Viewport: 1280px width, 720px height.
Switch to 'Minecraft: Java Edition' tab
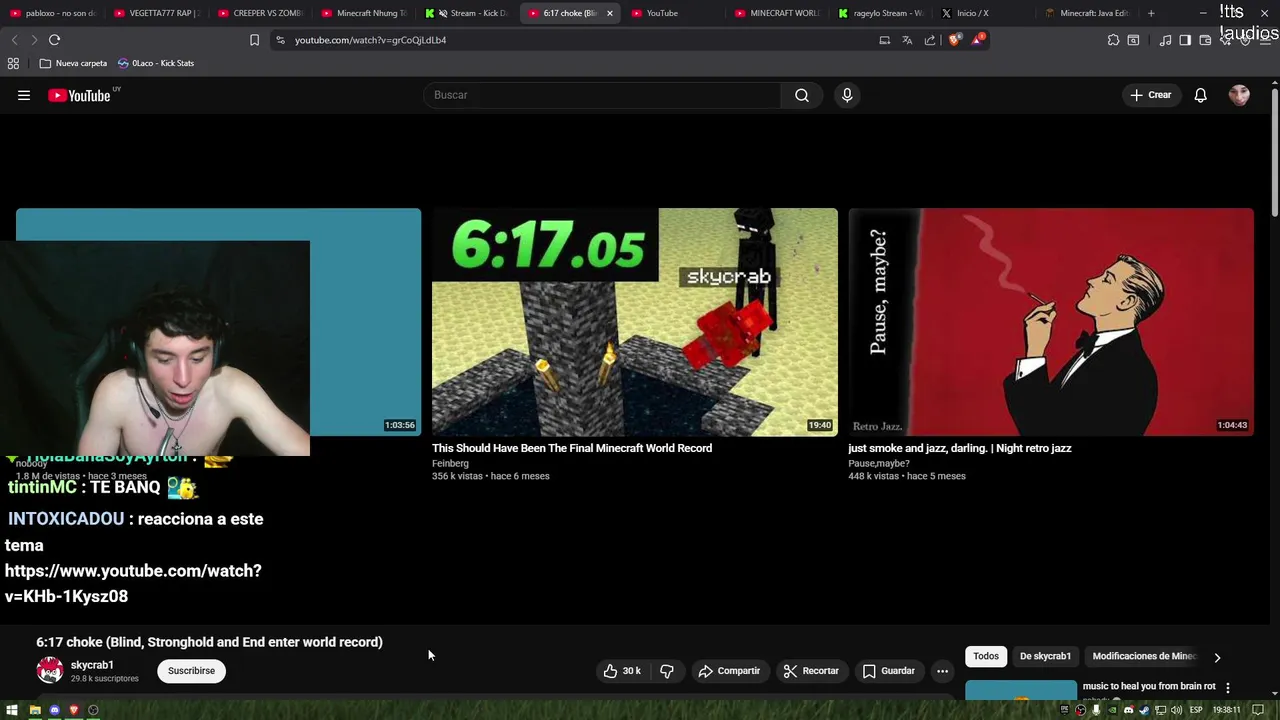pos(1087,13)
